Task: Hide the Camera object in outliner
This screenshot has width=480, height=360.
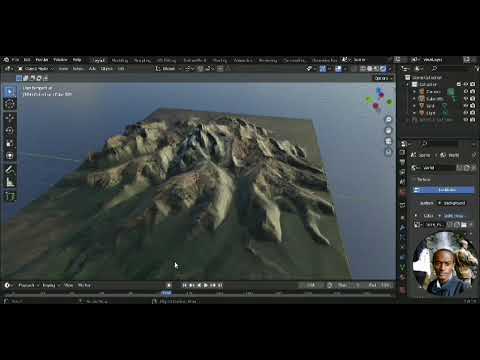Action: tap(466, 92)
